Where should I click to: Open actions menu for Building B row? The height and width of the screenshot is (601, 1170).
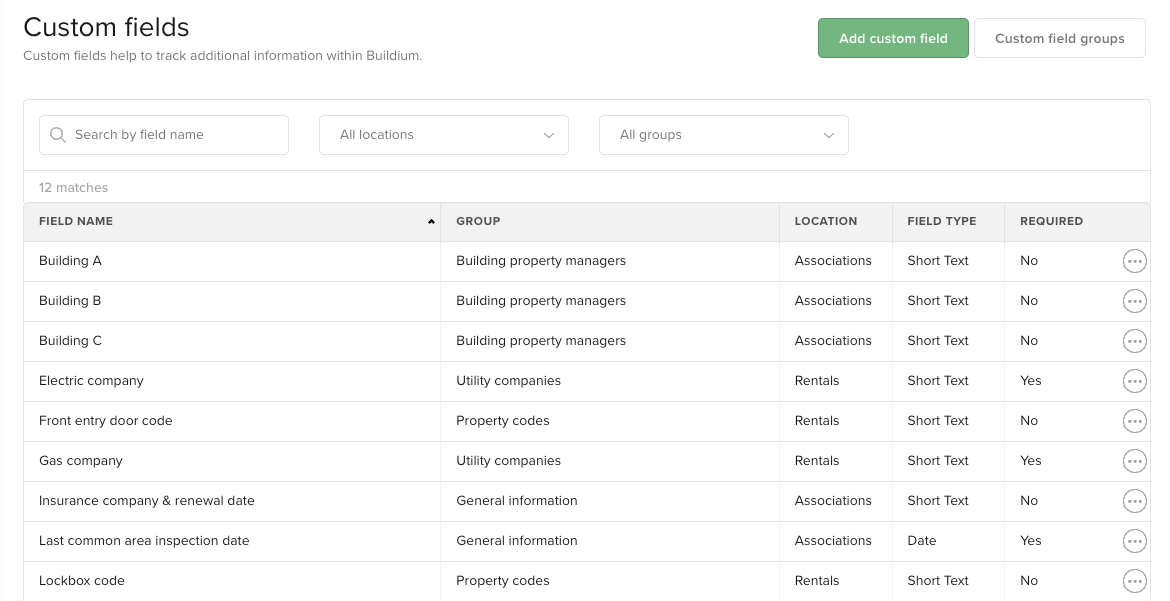coord(1134,301)
